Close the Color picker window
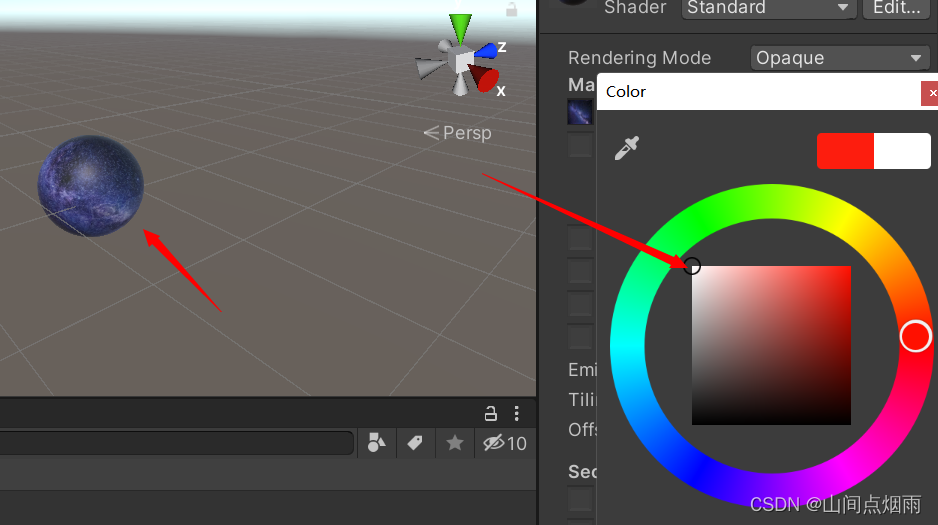Image resolution: width=938 pixels, height=525 pixels. coord(931,93)
